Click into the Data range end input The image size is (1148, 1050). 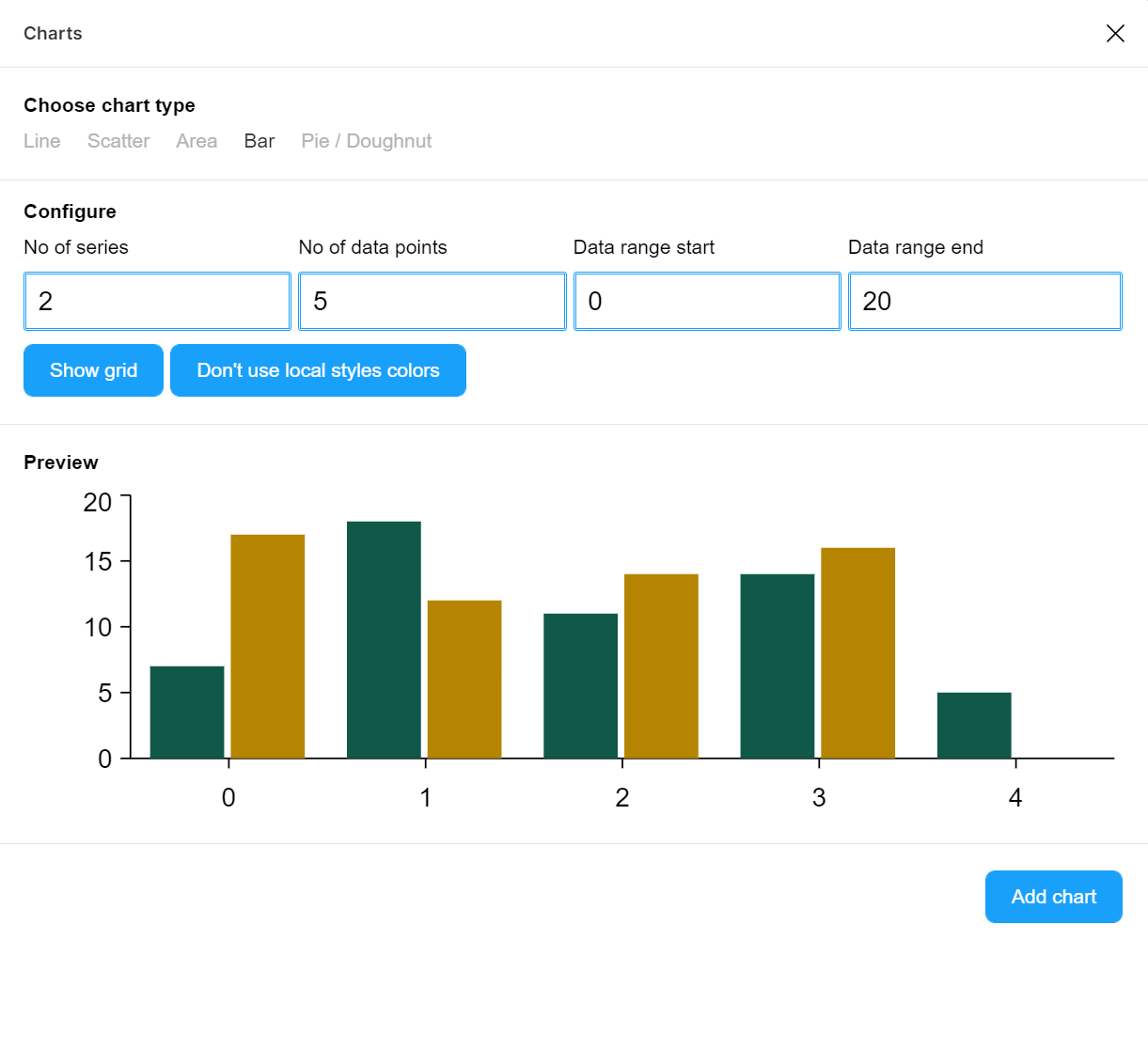pyautogui.click(x=984, y=302)
